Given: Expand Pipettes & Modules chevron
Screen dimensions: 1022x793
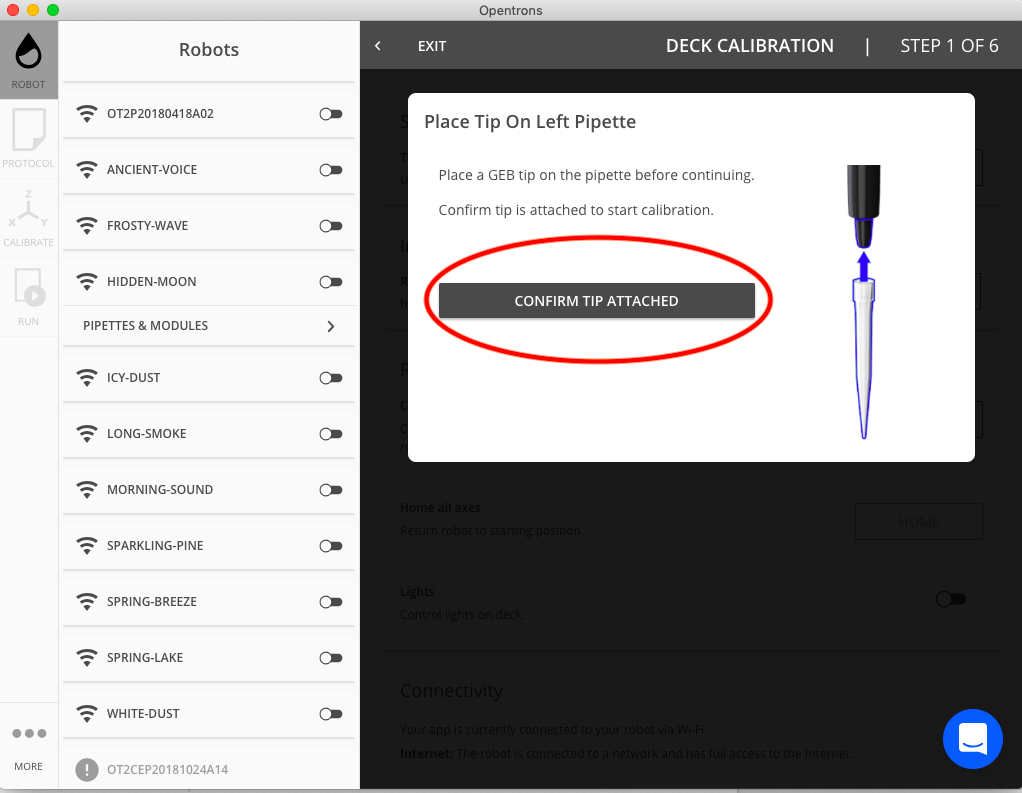Looking at the screenshot, I should 330,326.
